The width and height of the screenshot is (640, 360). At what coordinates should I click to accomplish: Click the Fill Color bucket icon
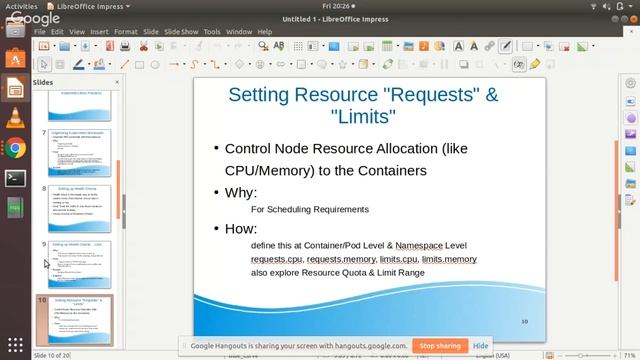pos(99,64)
